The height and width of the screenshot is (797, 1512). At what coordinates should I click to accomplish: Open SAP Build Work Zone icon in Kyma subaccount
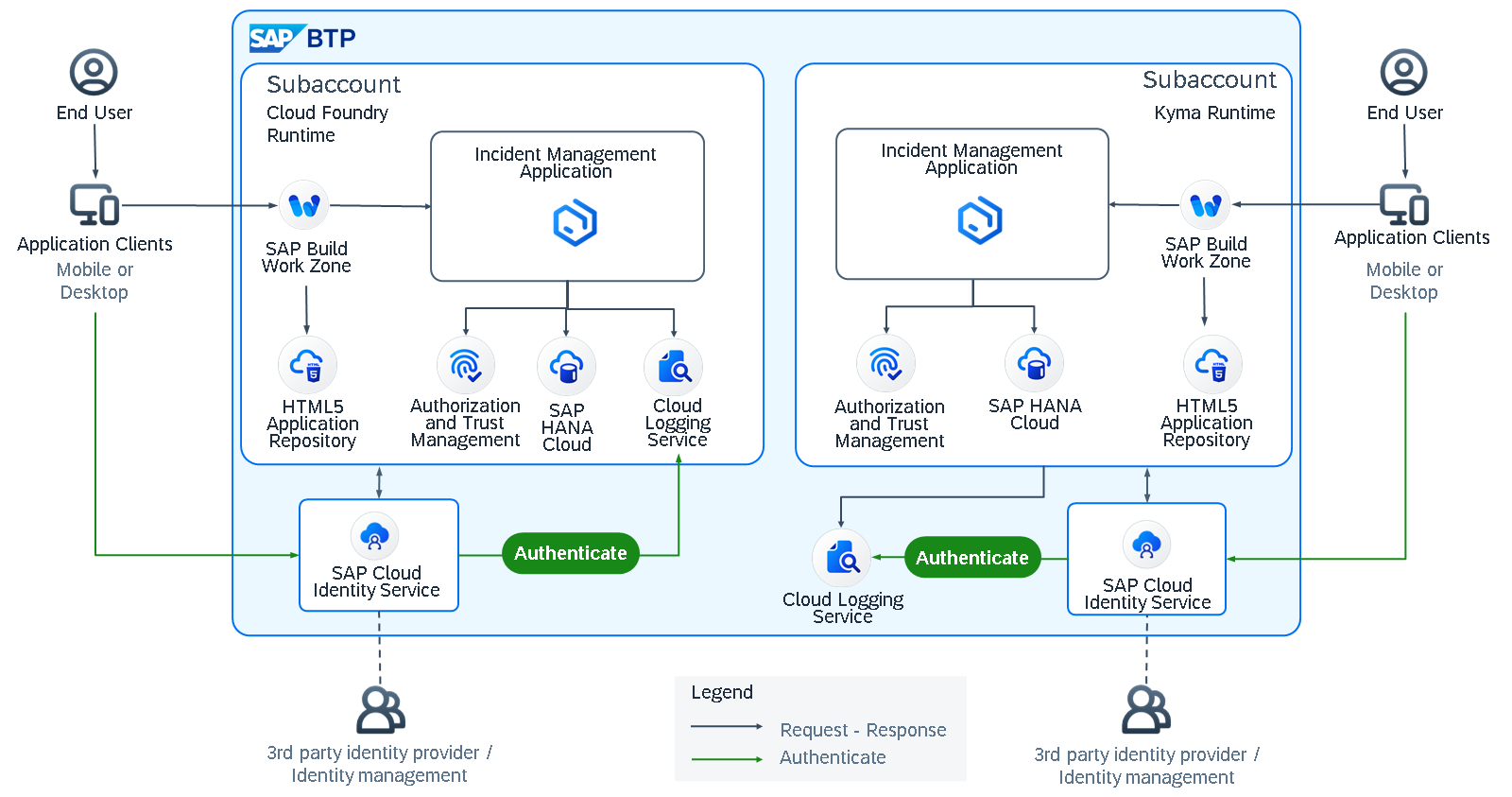[1206, 204]
